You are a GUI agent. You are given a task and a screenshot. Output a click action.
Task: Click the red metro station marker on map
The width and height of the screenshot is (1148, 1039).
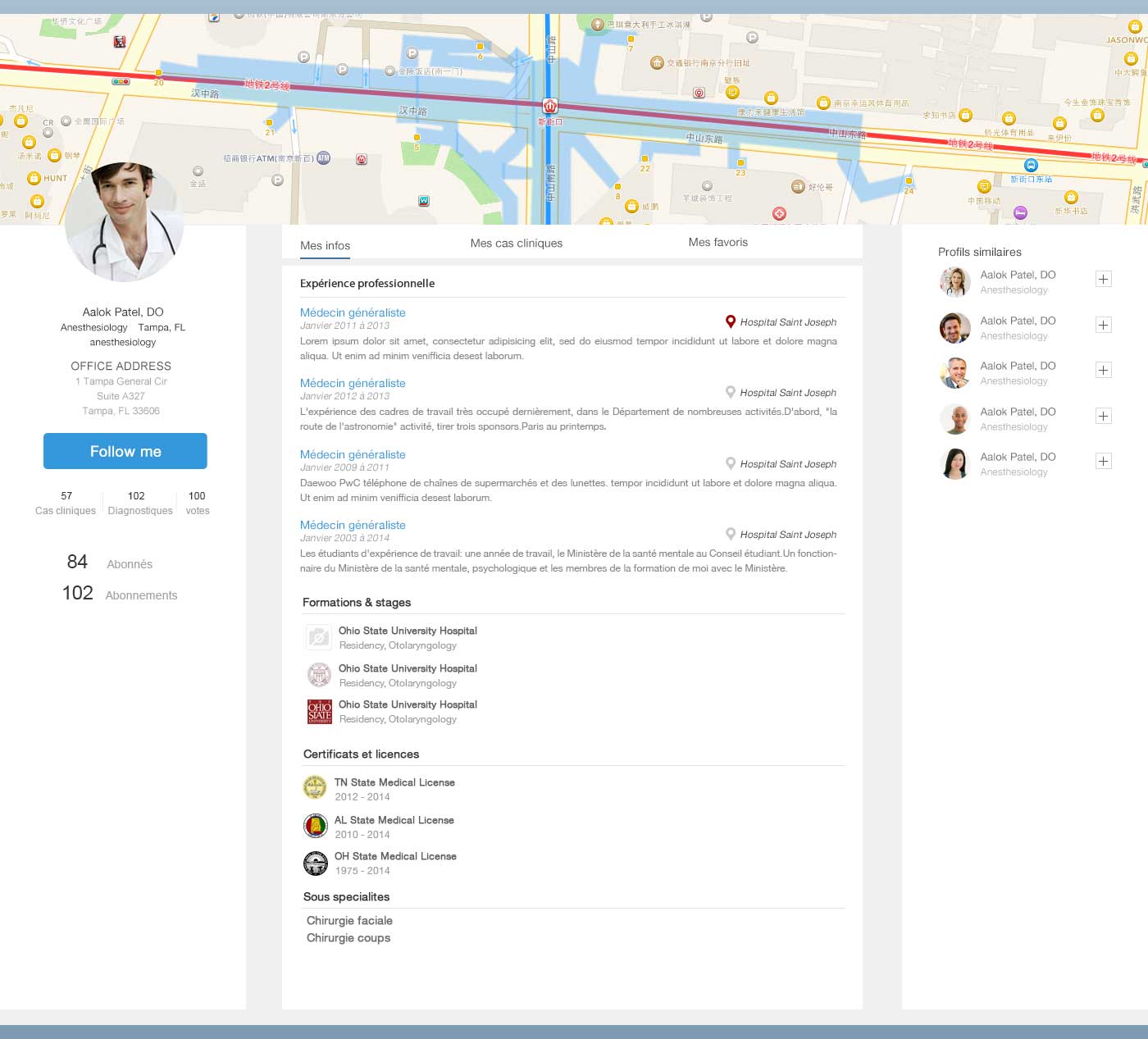click(x=549, y=106)
